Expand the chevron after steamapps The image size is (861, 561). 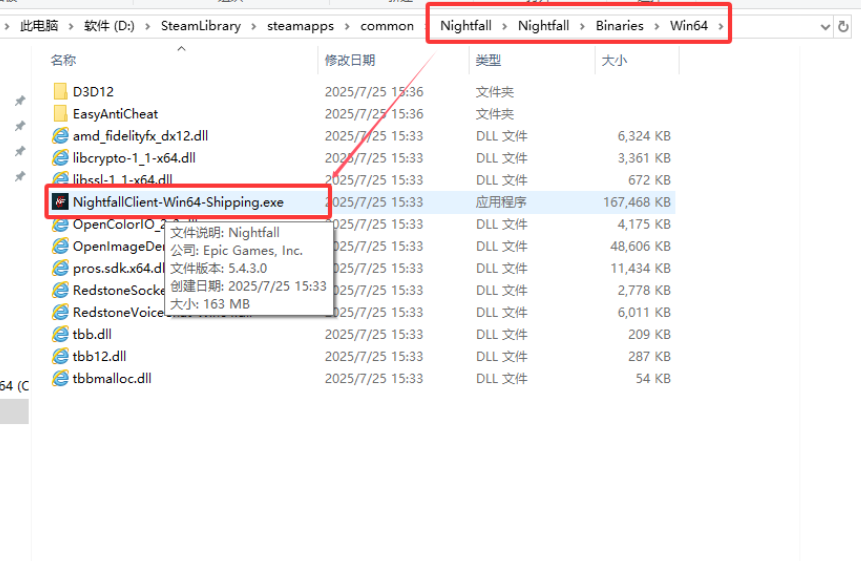[347, 26]
